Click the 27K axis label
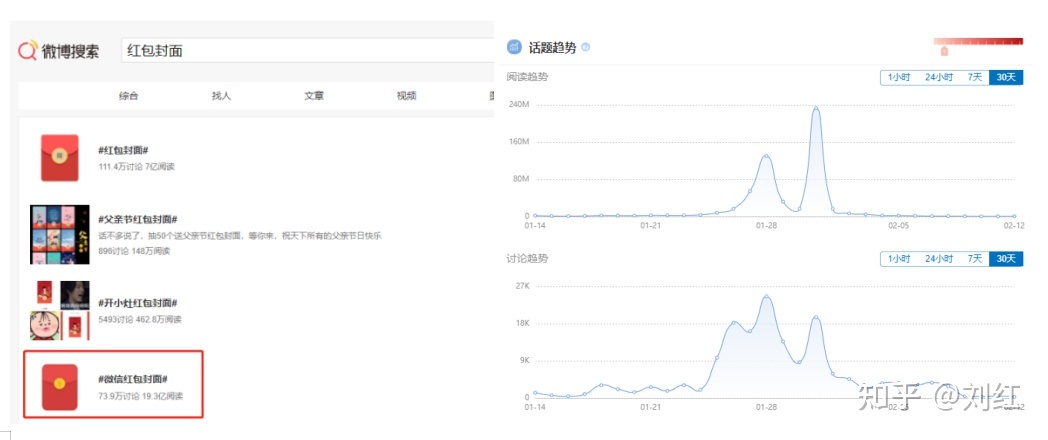The image size is (1048, 440). click(x=523, y=286)
